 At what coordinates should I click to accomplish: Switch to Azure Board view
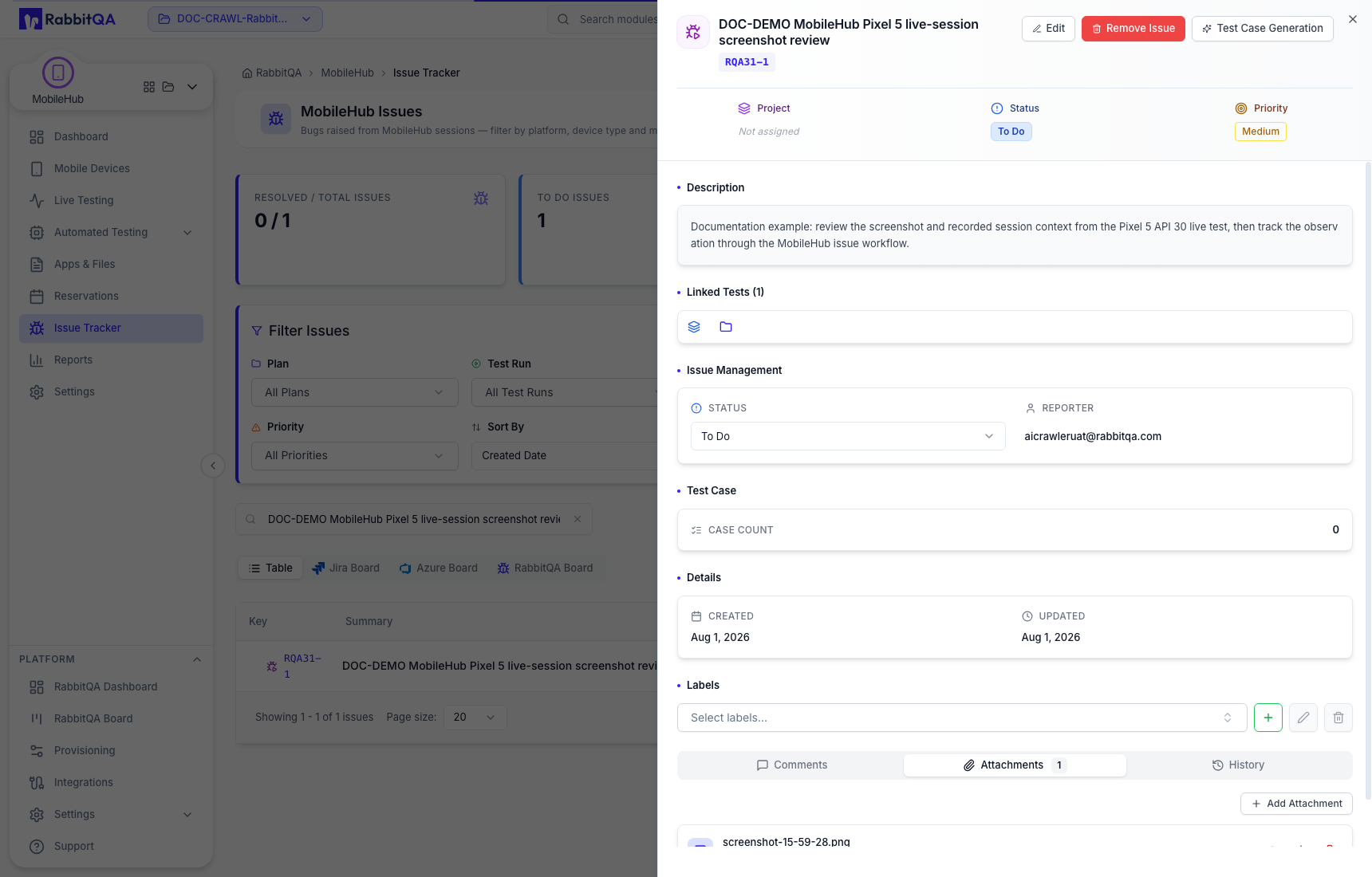438,568
